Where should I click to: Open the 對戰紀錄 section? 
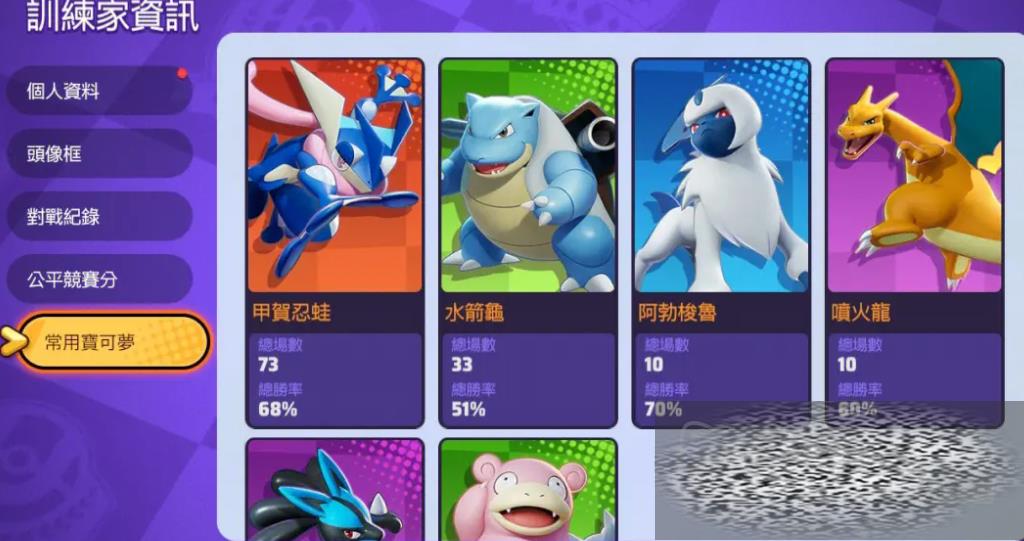click(x=99, y=216)
